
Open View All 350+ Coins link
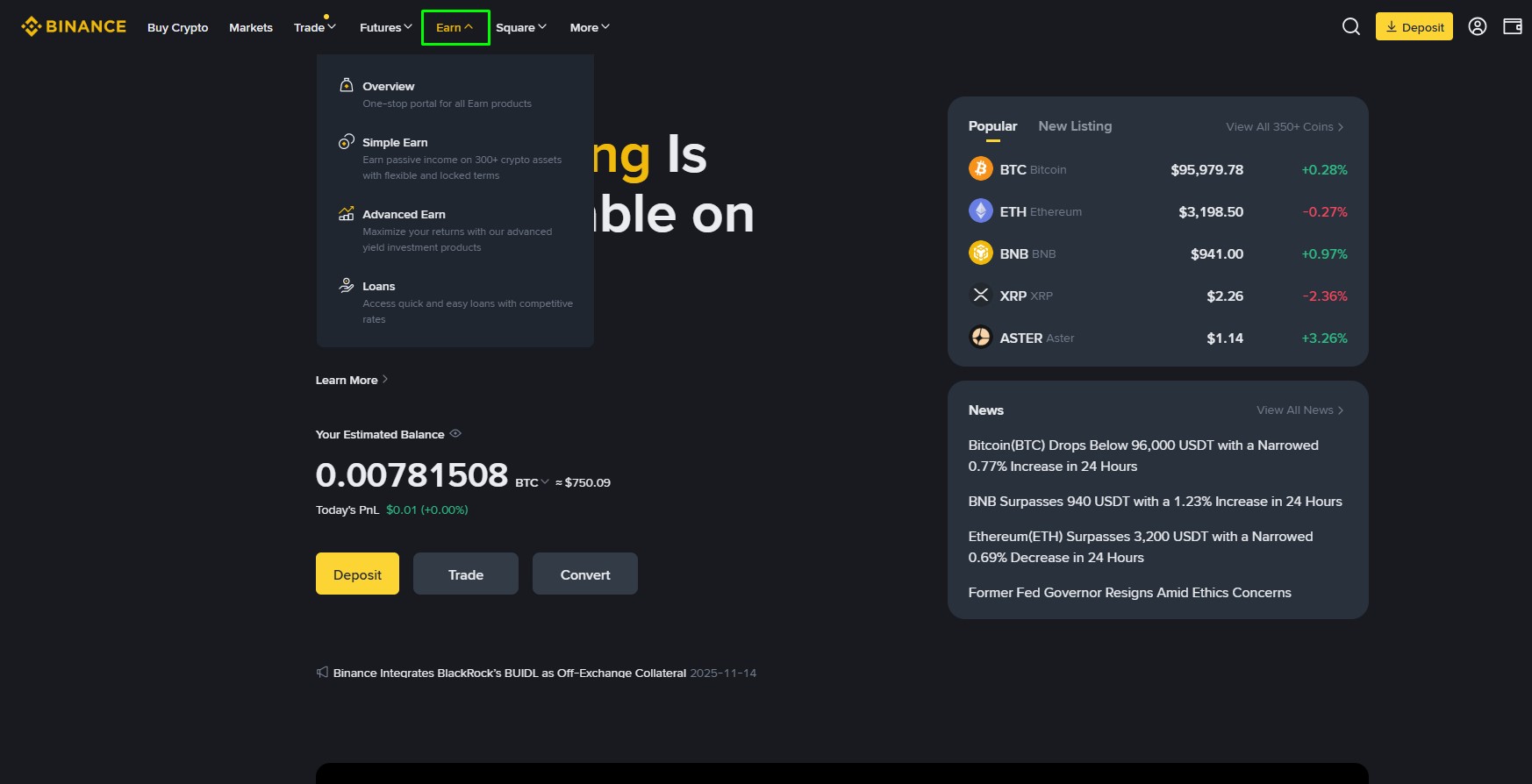pyautogui.click(x=1285, y=126)
